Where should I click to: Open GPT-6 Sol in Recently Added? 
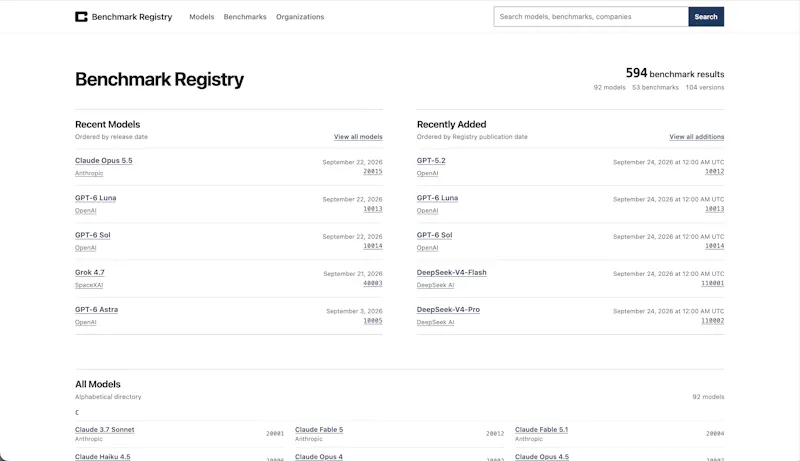coord(434,235)
